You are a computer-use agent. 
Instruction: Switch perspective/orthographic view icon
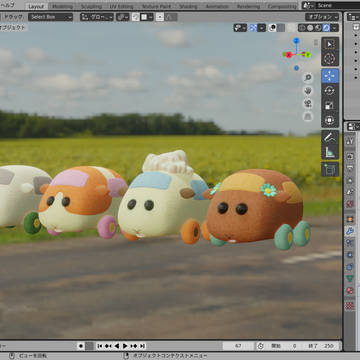click(308, 116)
